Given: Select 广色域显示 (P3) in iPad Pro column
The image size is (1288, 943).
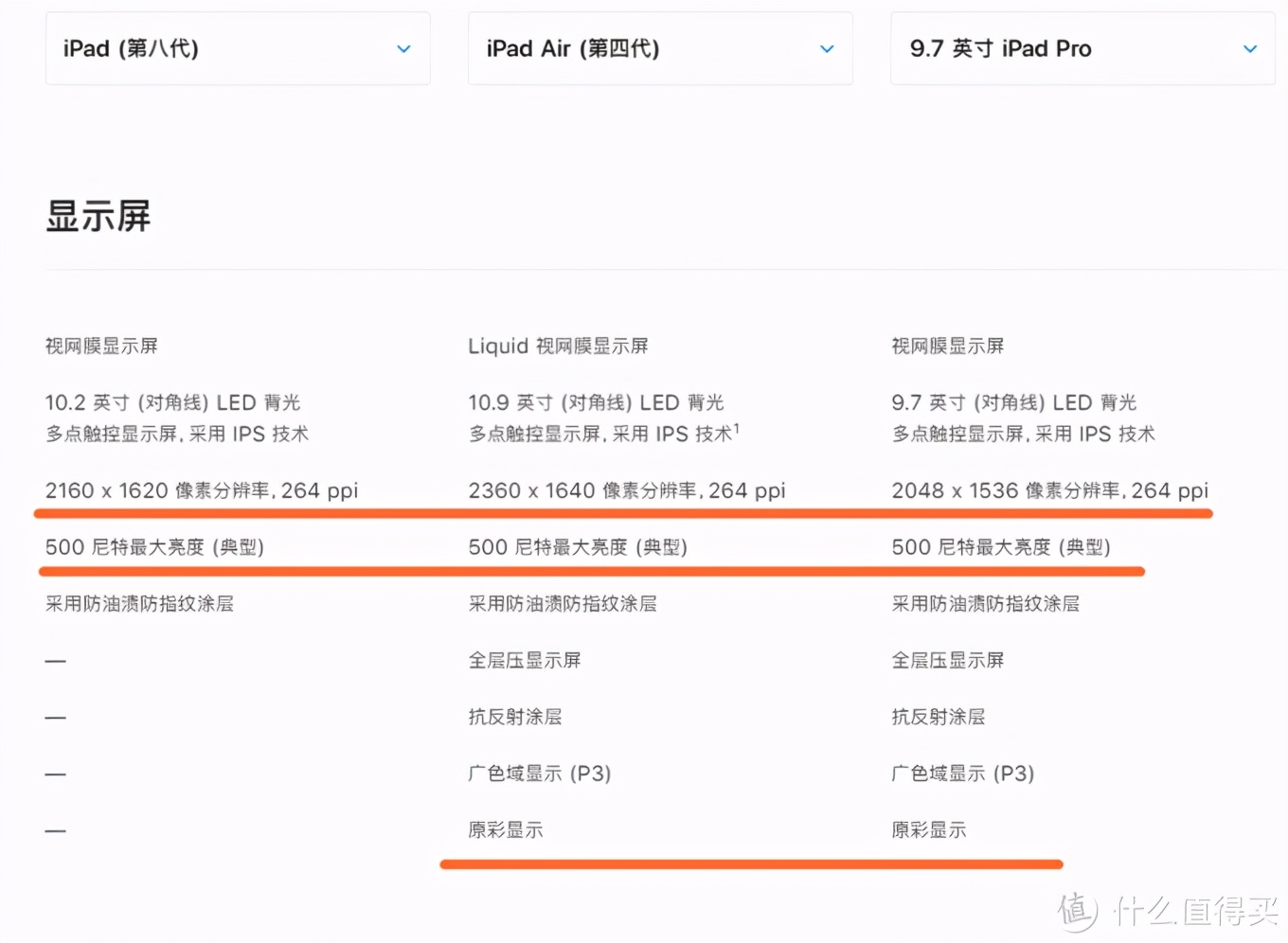Looking at the screenshot, I should coord(963,774).
